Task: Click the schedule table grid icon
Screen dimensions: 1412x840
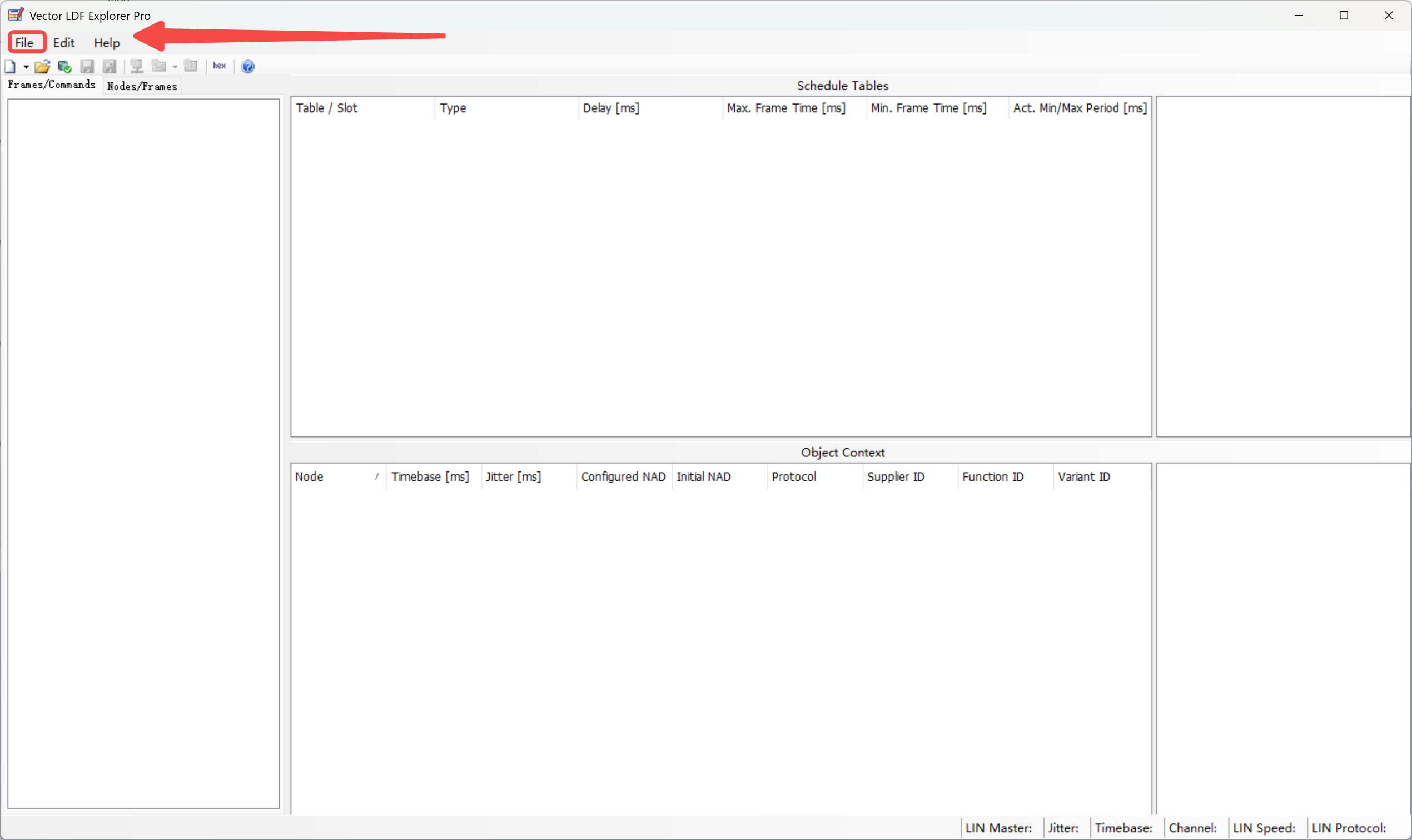Action: pos(191,66)
